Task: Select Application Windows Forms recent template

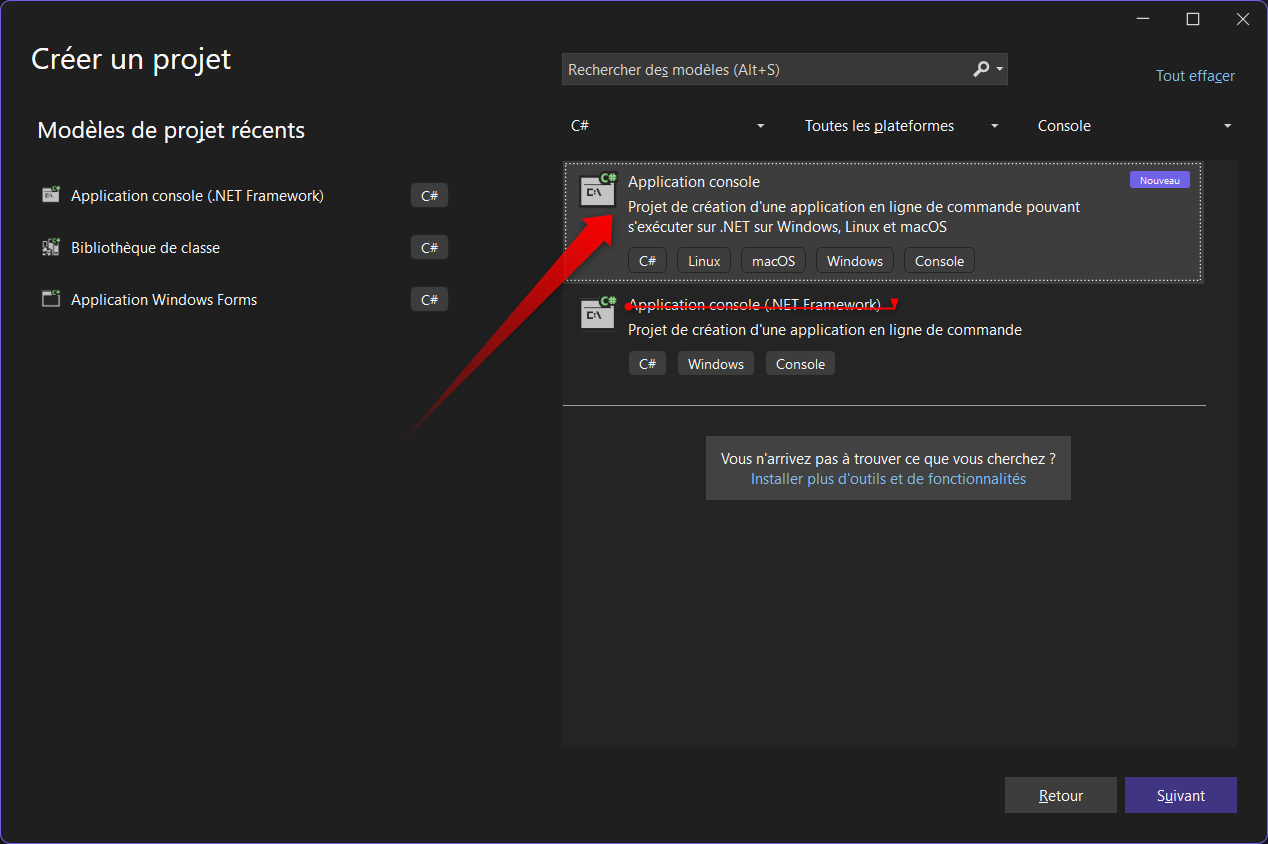Action: click(x=164, y=300)
